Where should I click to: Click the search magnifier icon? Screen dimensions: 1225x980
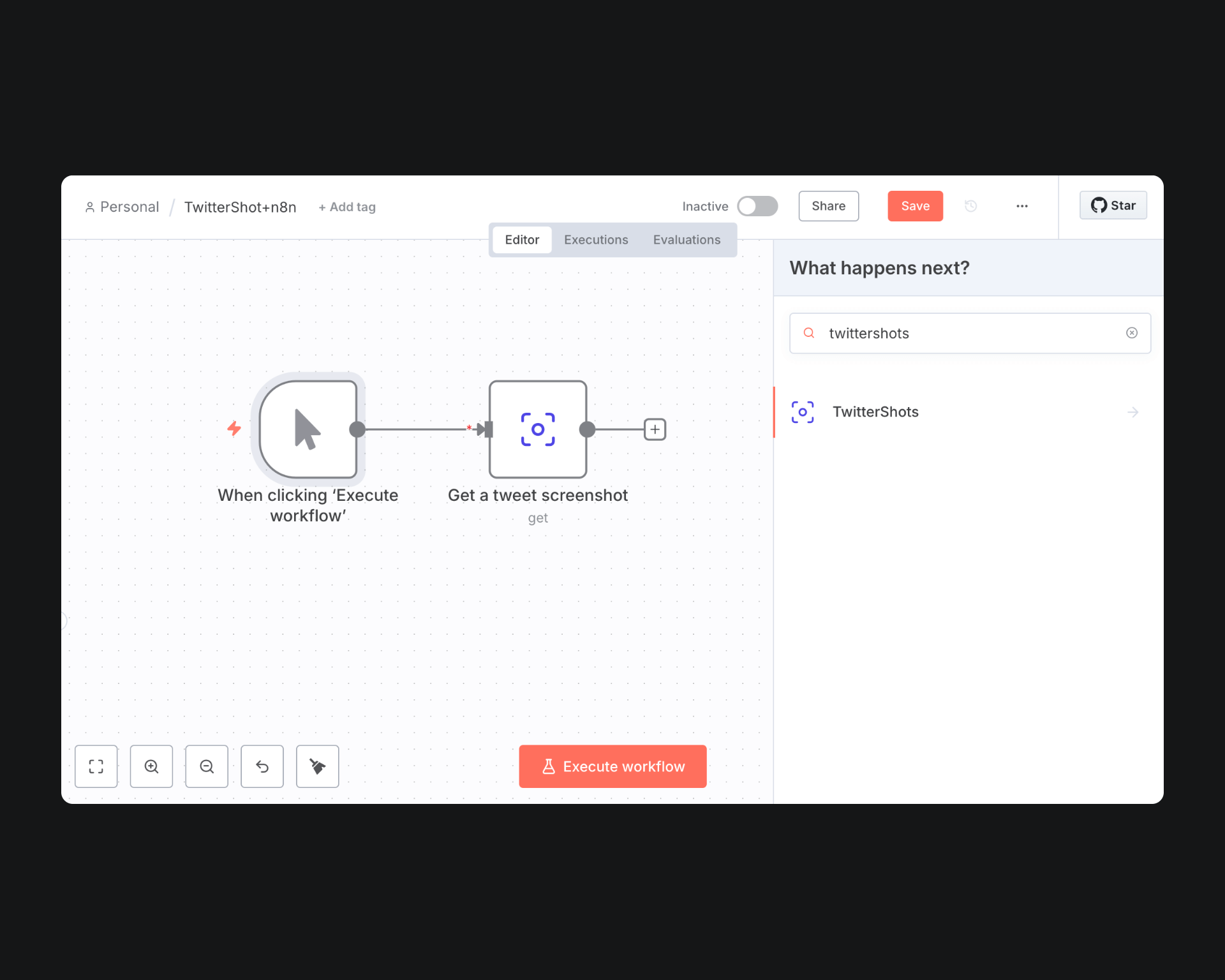click(x=809, y=333)
